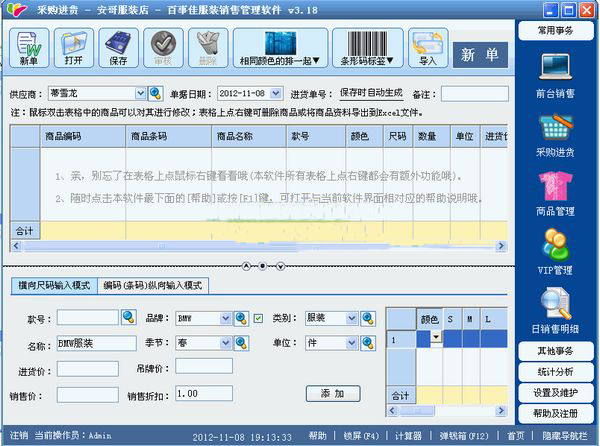Open 设置及维护 navigation section
Viewport: 600px width, 446px height.
point(556,392)
